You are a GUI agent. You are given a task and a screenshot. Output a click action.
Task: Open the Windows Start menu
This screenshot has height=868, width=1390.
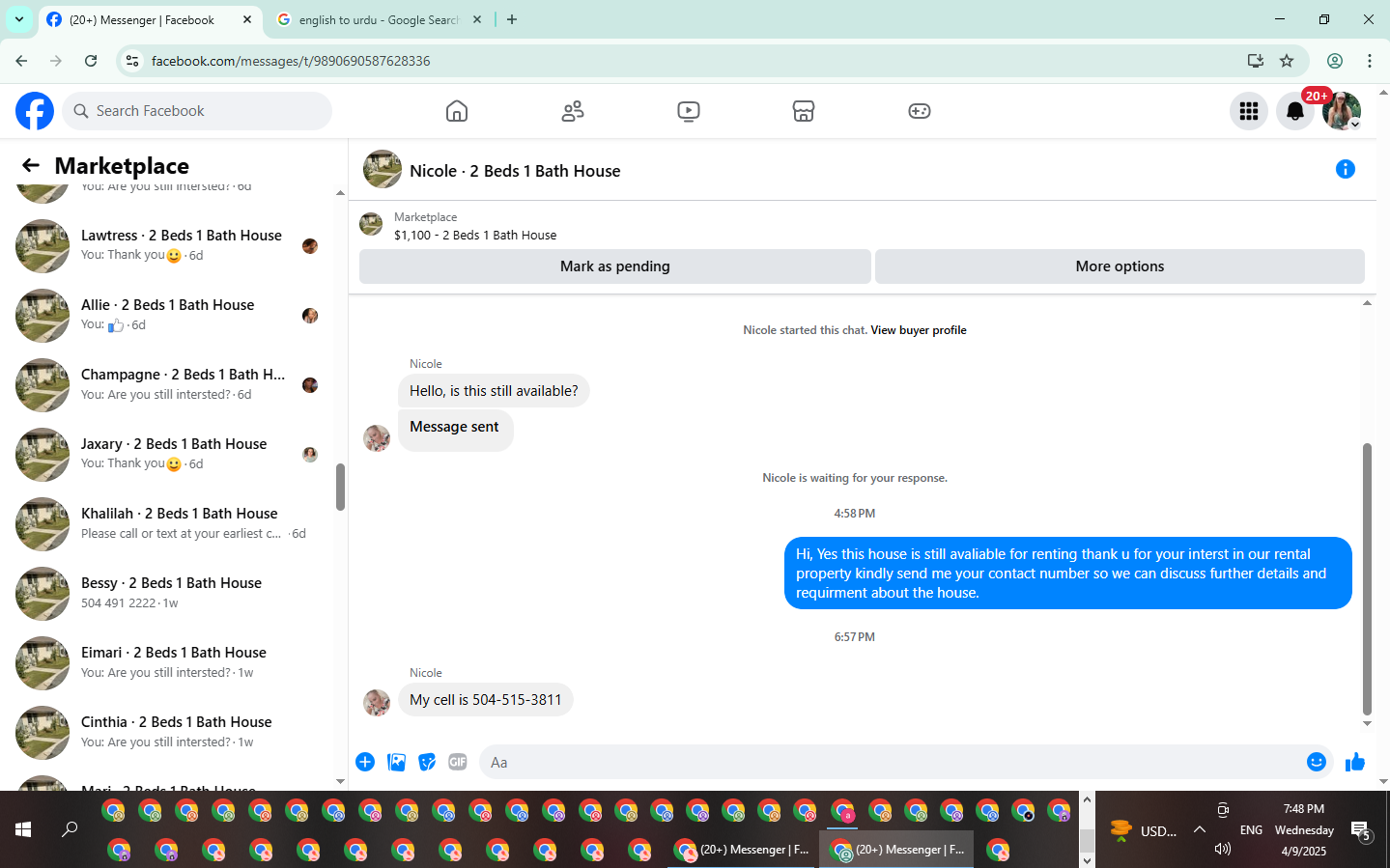[23, 829]
